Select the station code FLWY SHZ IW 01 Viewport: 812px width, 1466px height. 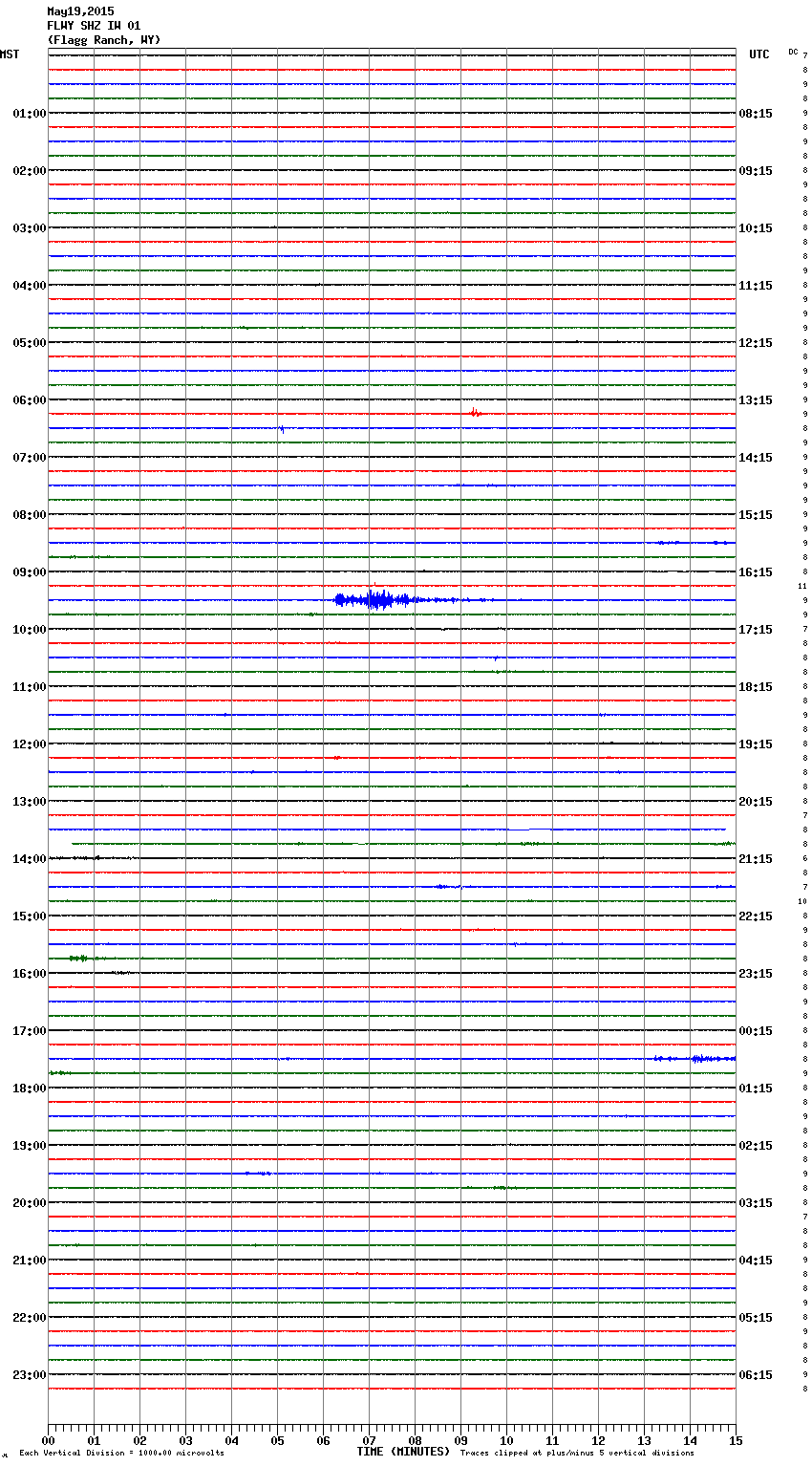(x=94, y=26)
